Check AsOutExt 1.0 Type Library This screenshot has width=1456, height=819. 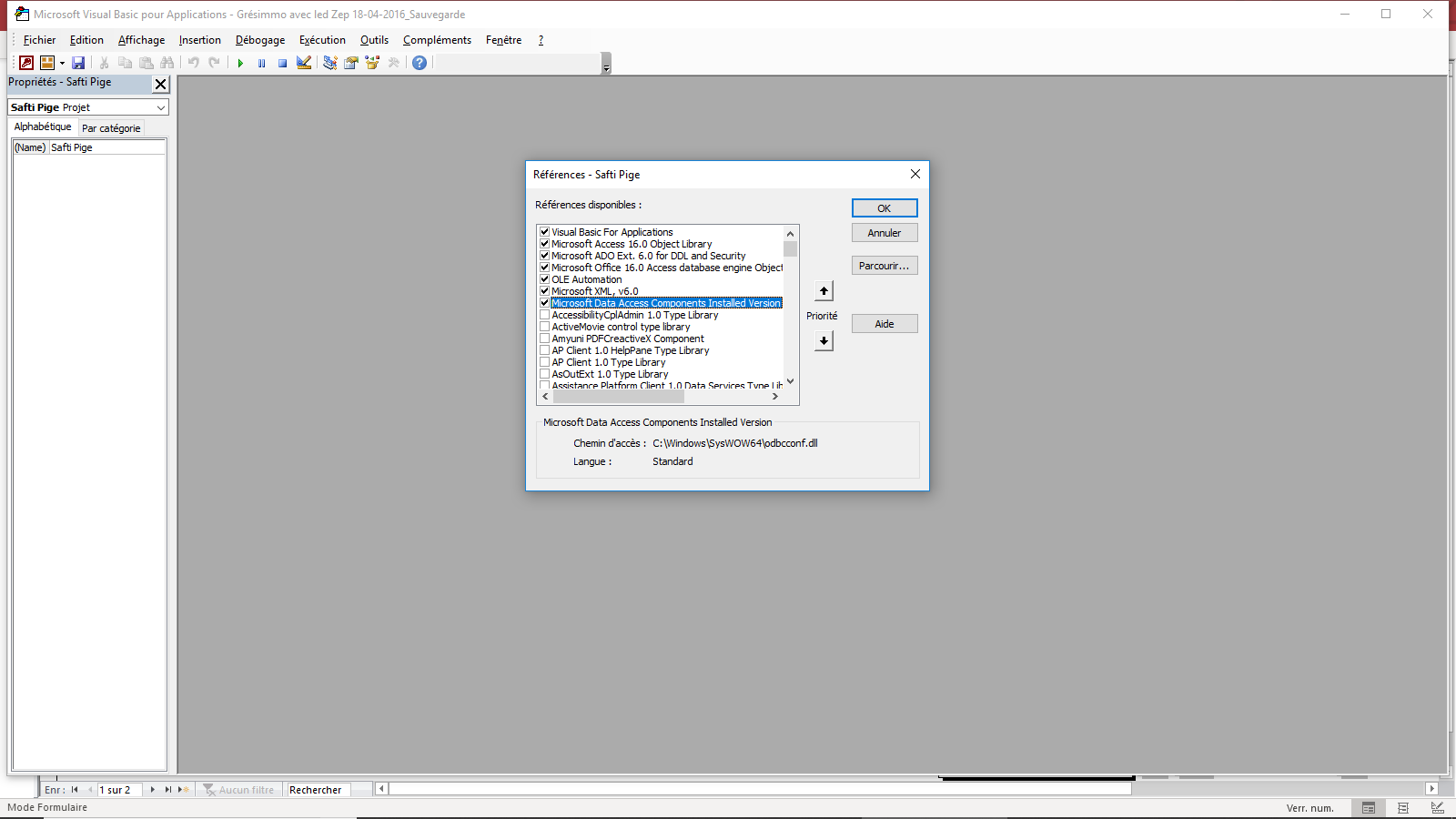(x=544, y=374)
